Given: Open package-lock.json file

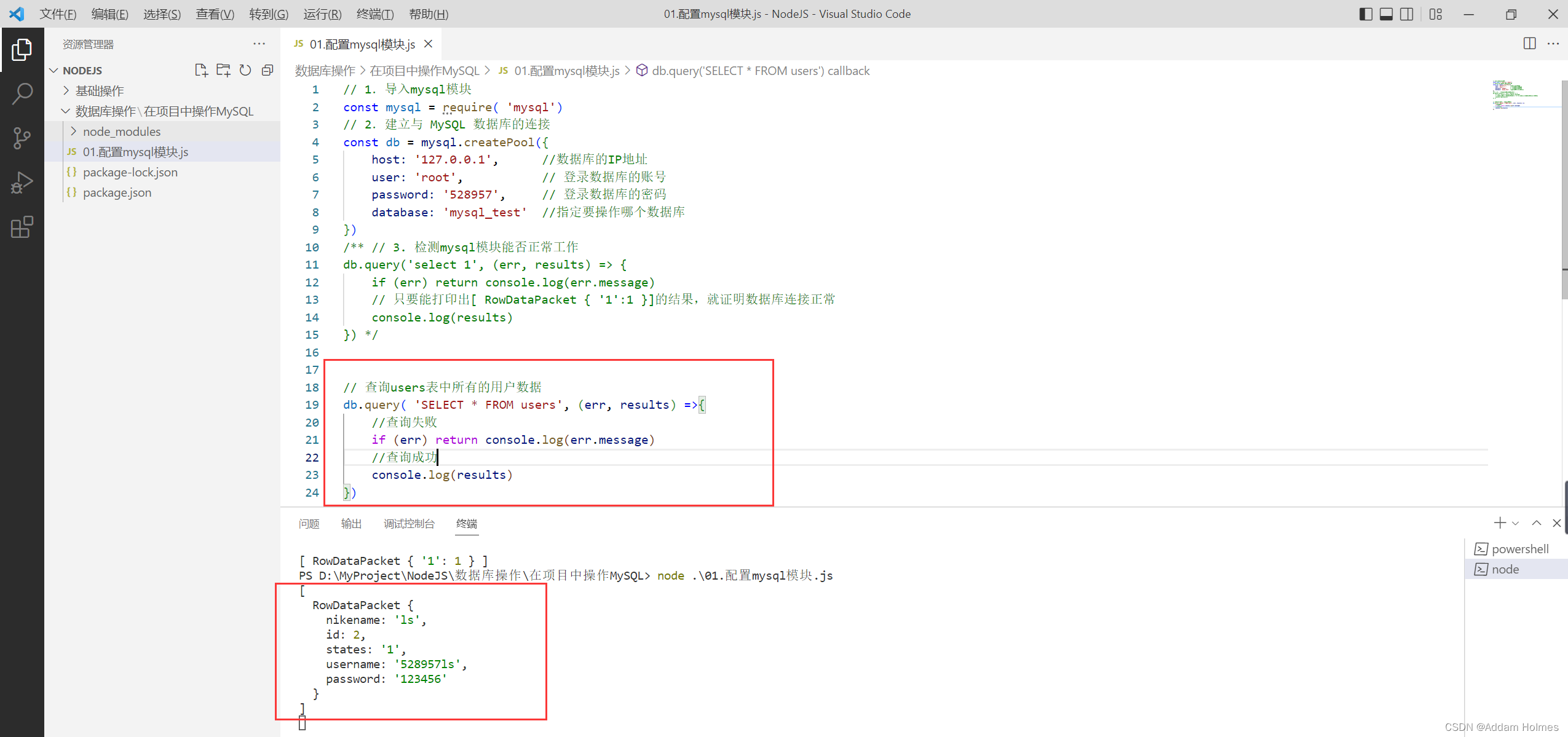Looking at the screenshot, I should pos(130,172).
